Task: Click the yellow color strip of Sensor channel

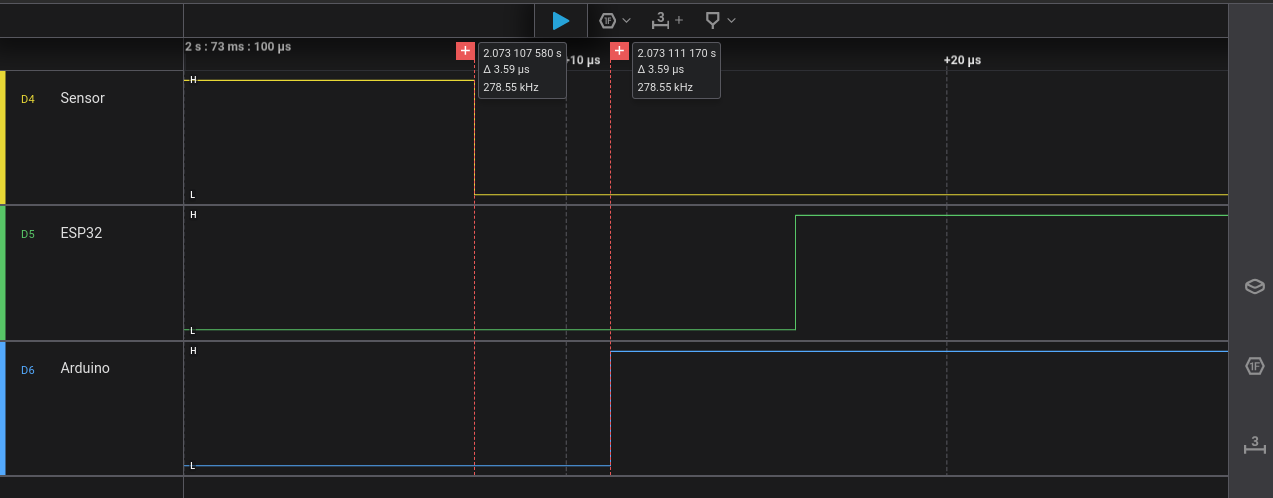Action: point(3,137)
